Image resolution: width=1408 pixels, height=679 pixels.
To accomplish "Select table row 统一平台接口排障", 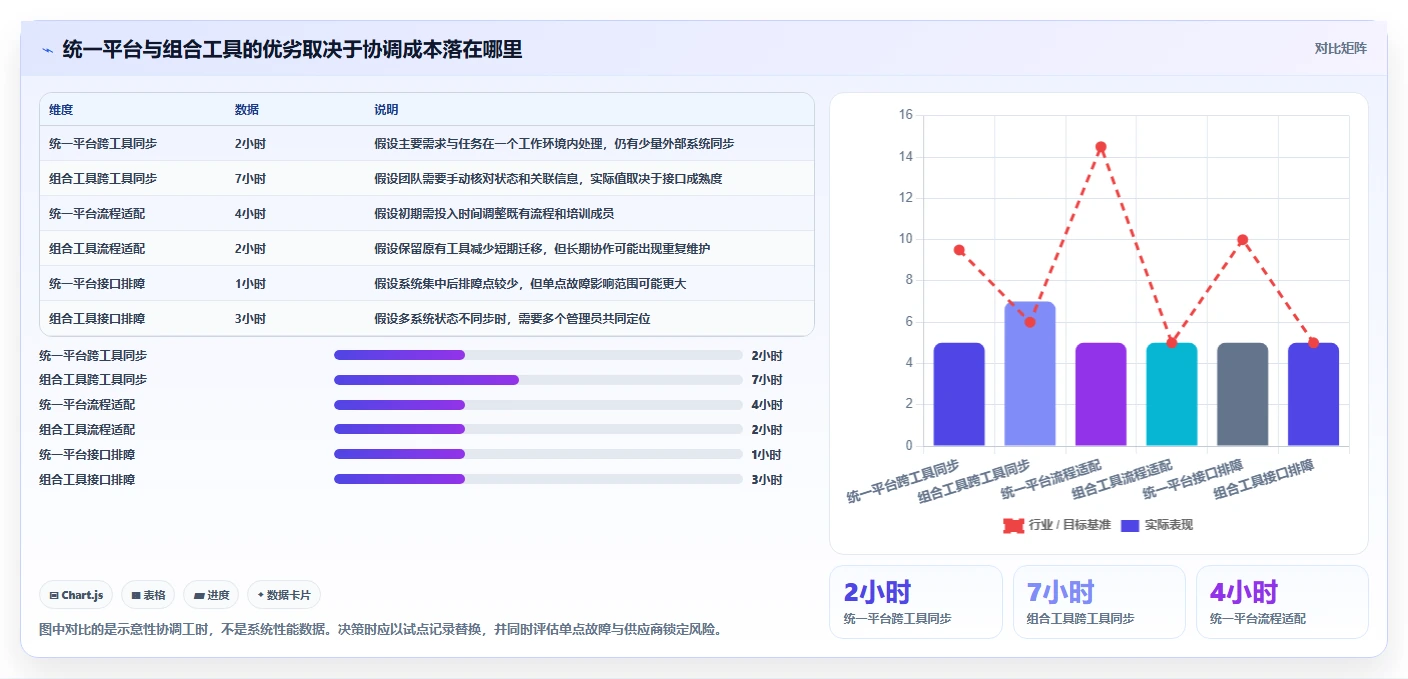I will click(x=427, y=284).
